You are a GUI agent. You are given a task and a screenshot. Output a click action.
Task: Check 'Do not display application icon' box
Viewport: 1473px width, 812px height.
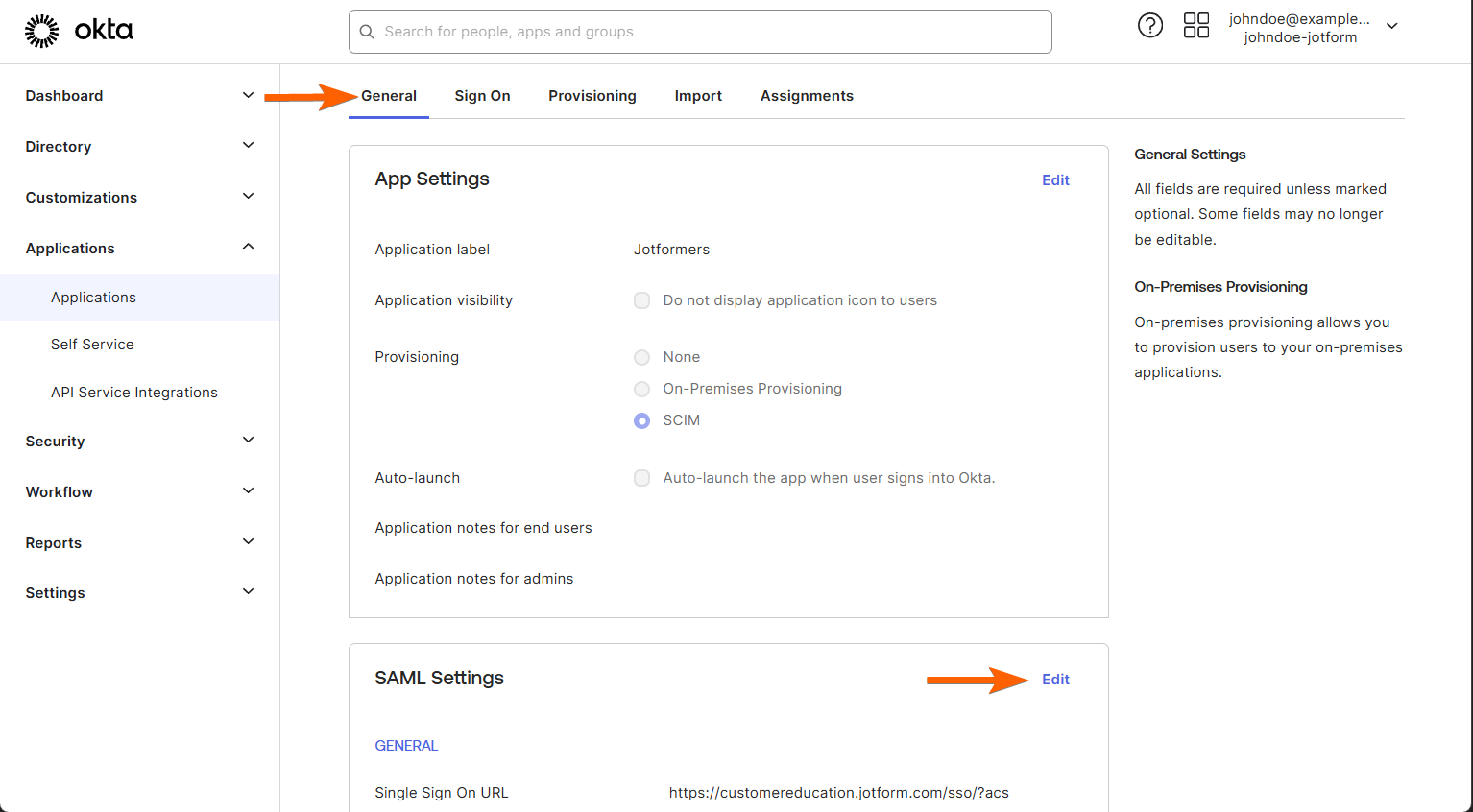click(641, 300)
